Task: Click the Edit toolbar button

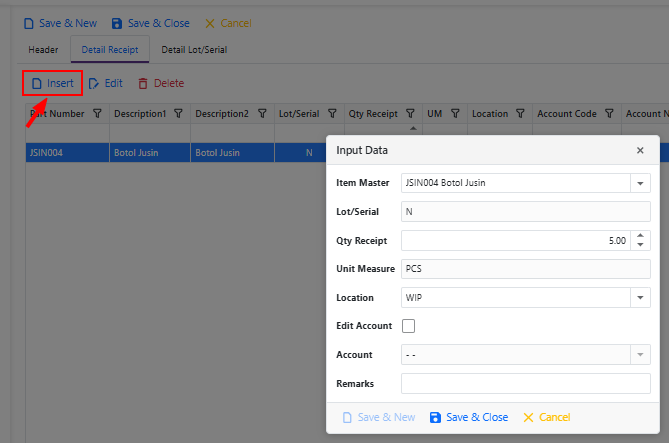Action: pos(105,83)
